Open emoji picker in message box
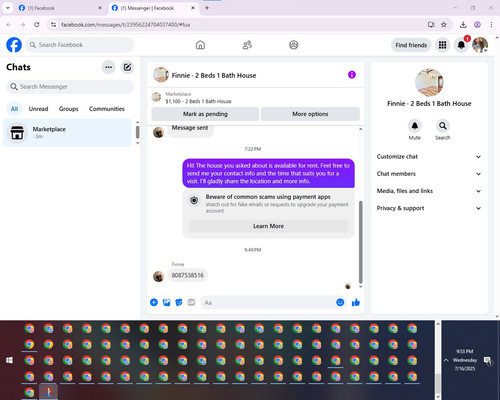 pyautogui.click(x=340, y=302)
